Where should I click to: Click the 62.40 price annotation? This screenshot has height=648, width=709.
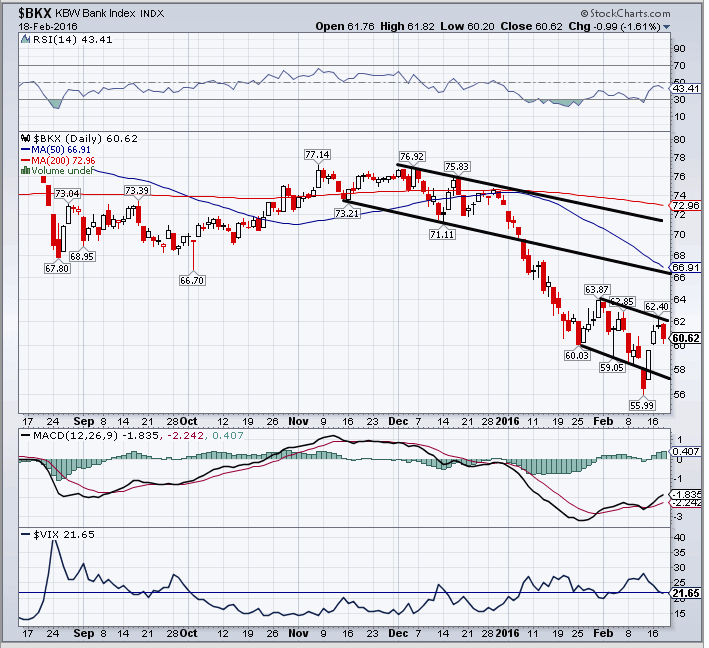click(657, 307)
